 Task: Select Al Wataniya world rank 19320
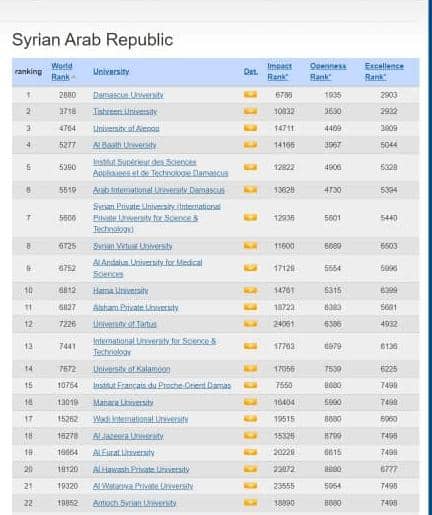click(x=68, y=486)
